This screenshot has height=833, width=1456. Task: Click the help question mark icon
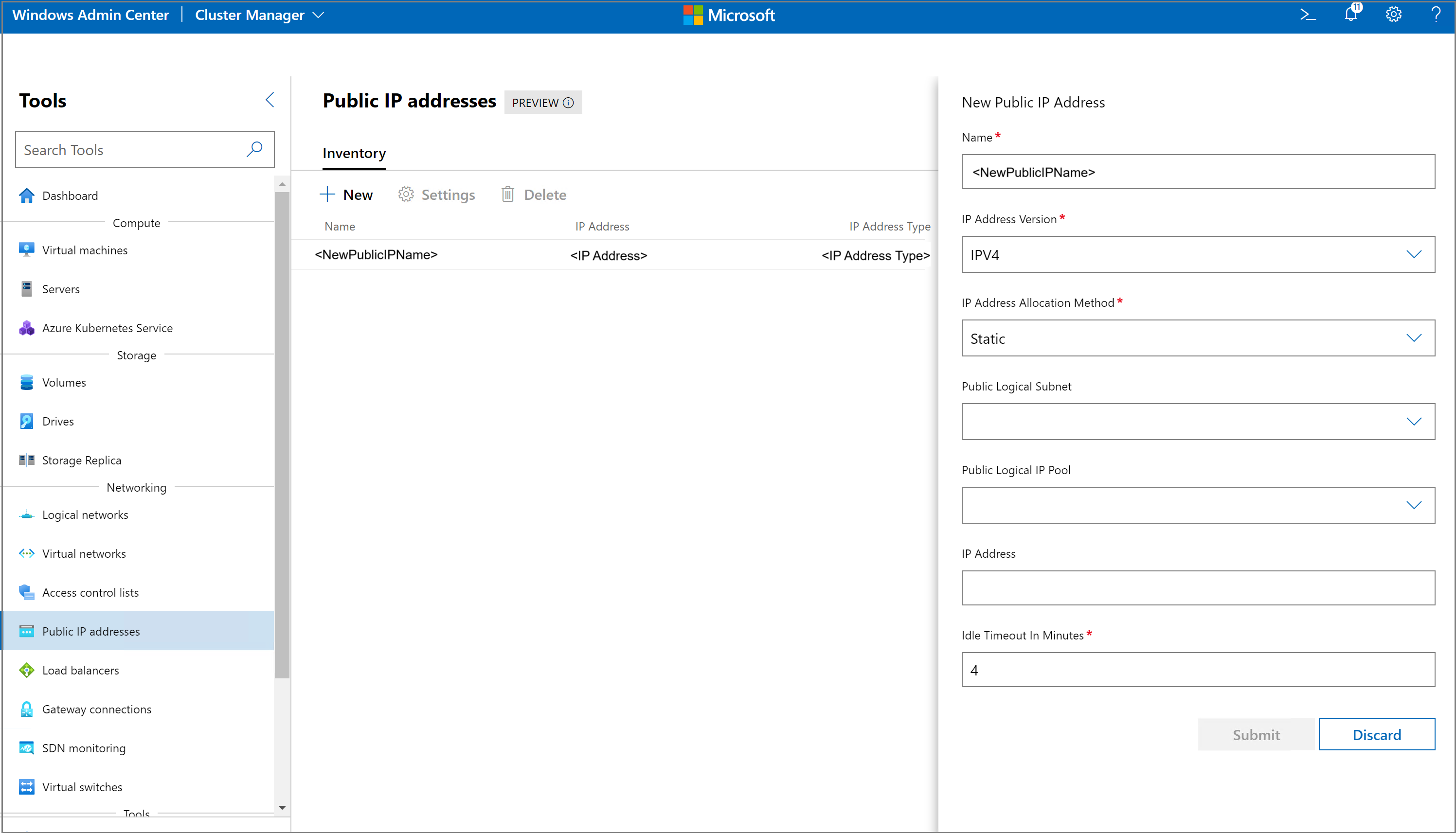tap(1436, 15)
